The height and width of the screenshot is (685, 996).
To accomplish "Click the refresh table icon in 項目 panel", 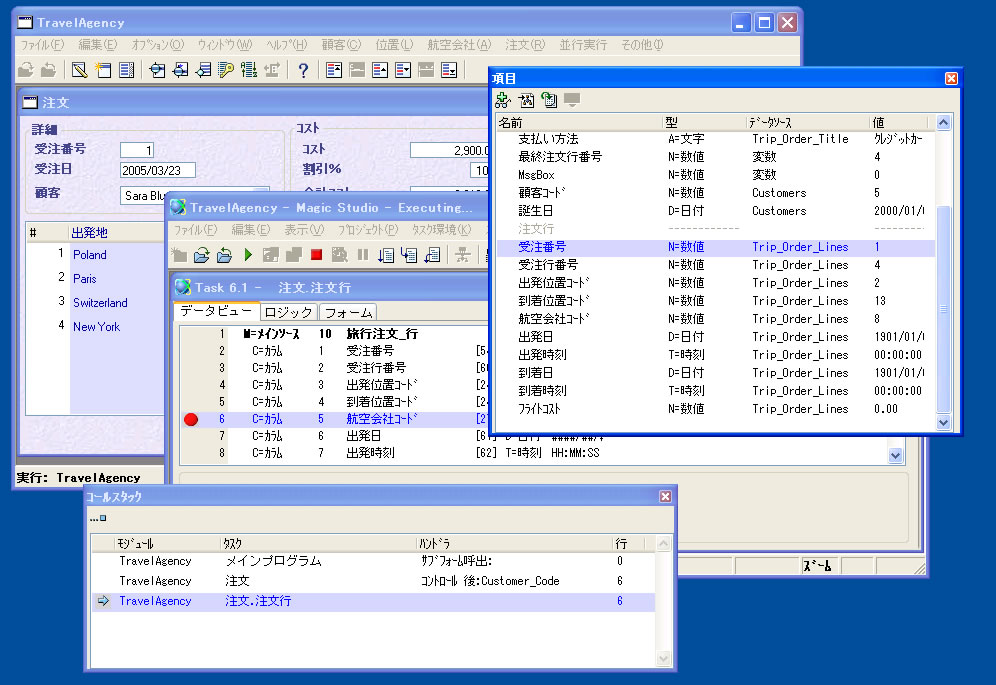I will (549, 100).
